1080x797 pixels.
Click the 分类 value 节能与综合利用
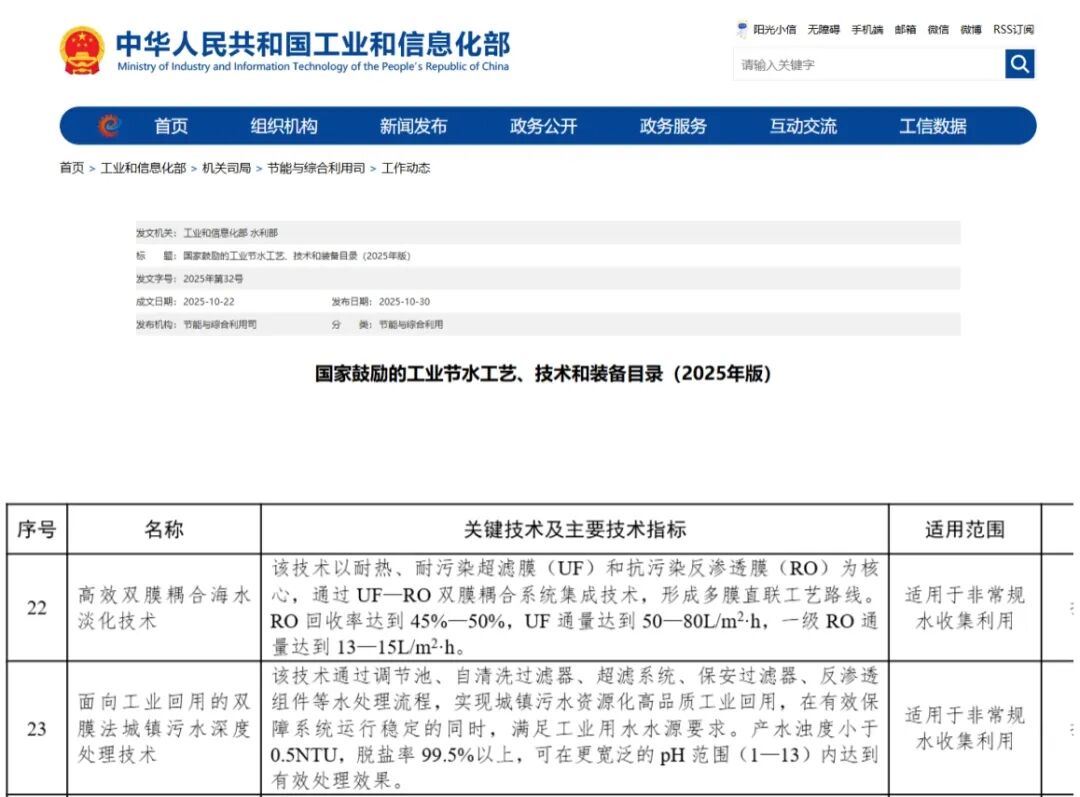coord(411,324)
